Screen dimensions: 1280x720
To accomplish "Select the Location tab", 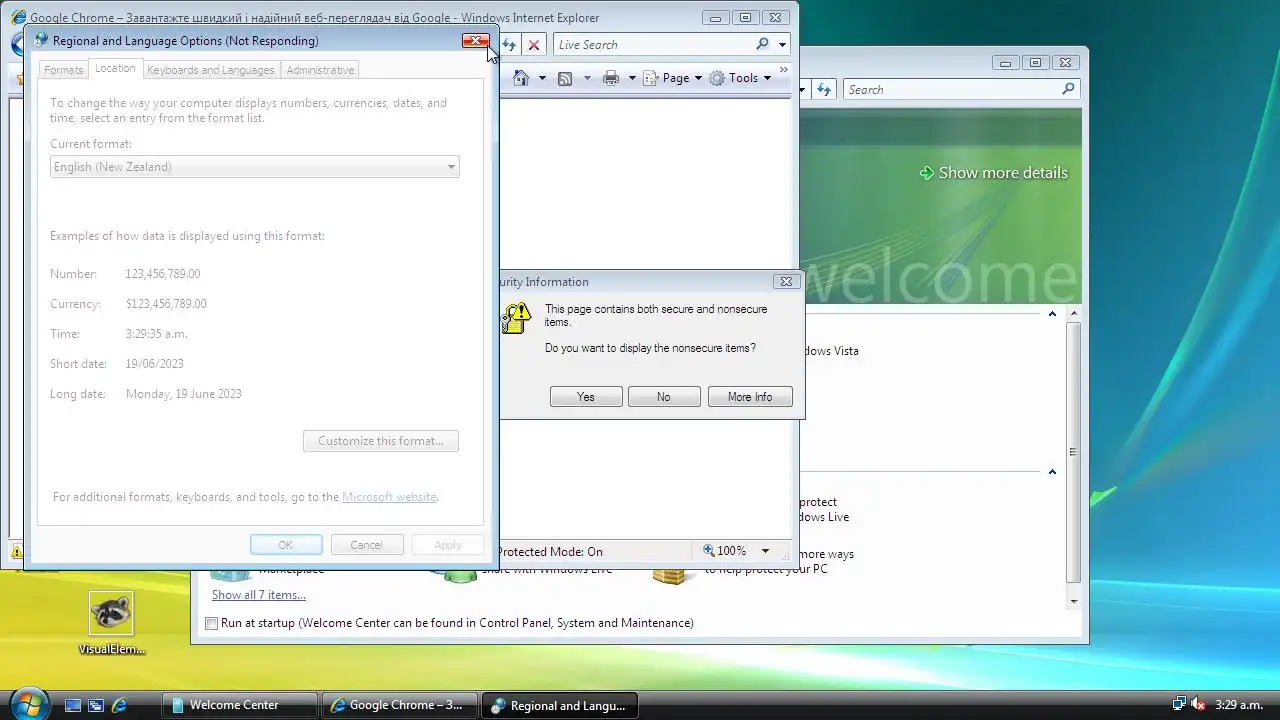I will [115, 68].
